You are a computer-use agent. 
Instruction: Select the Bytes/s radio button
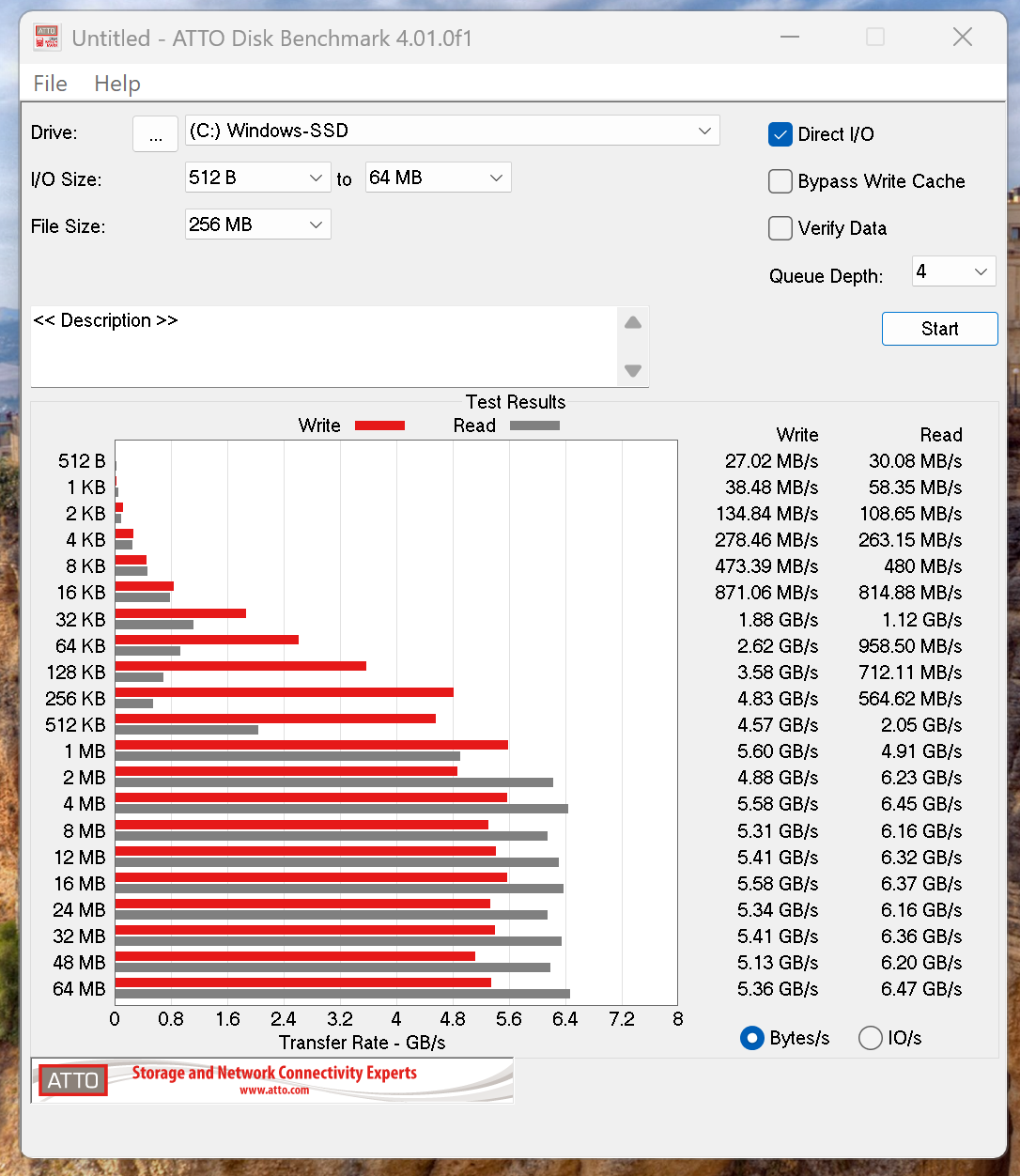[x=751, y=1038]
